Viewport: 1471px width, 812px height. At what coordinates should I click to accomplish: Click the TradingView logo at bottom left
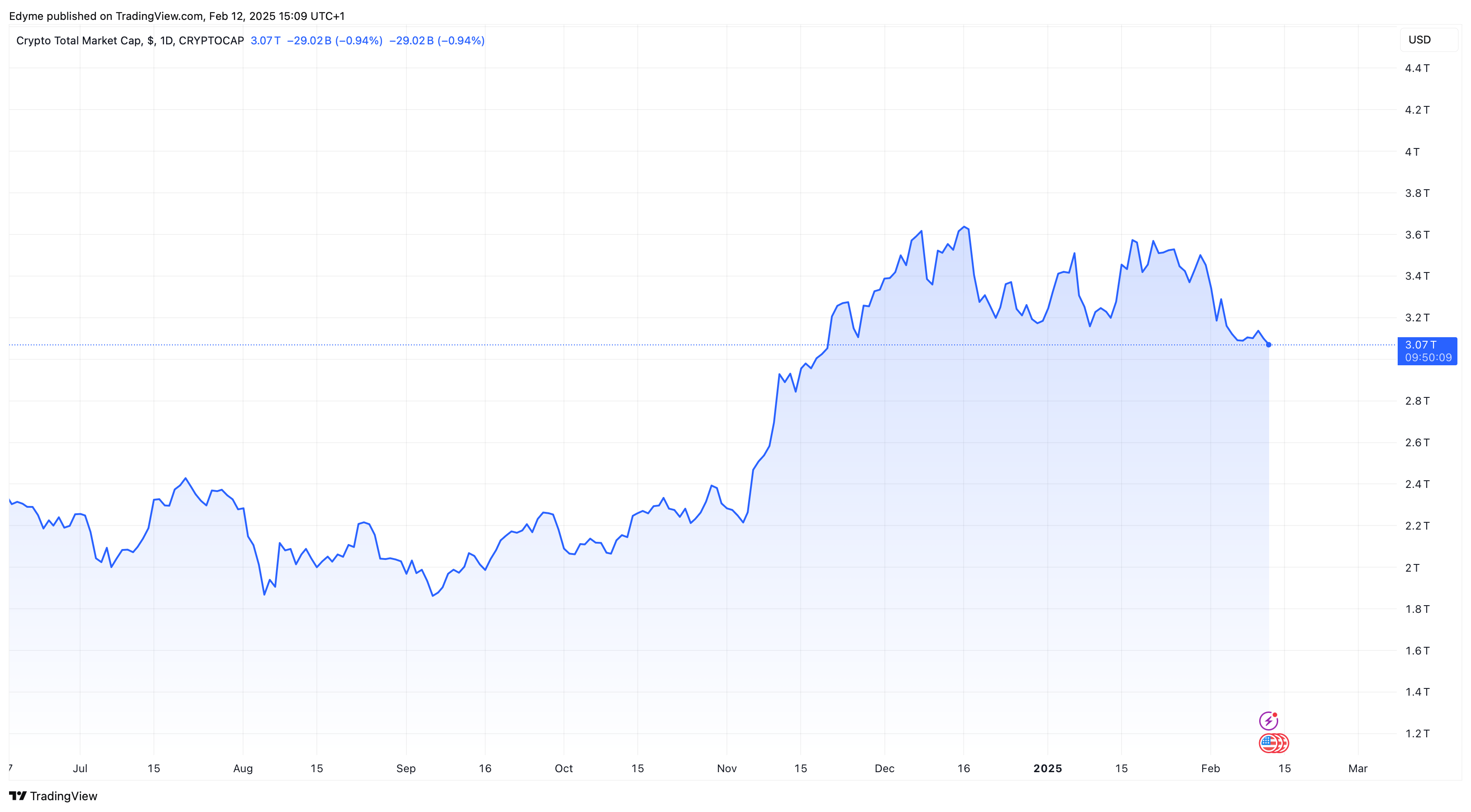pyautogui.click(x=18, y=796)
